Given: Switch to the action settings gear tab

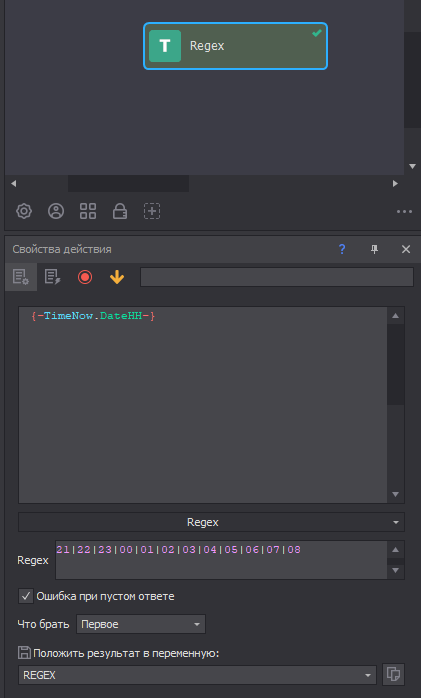Looking at the screenshot, I should [21, 277].
